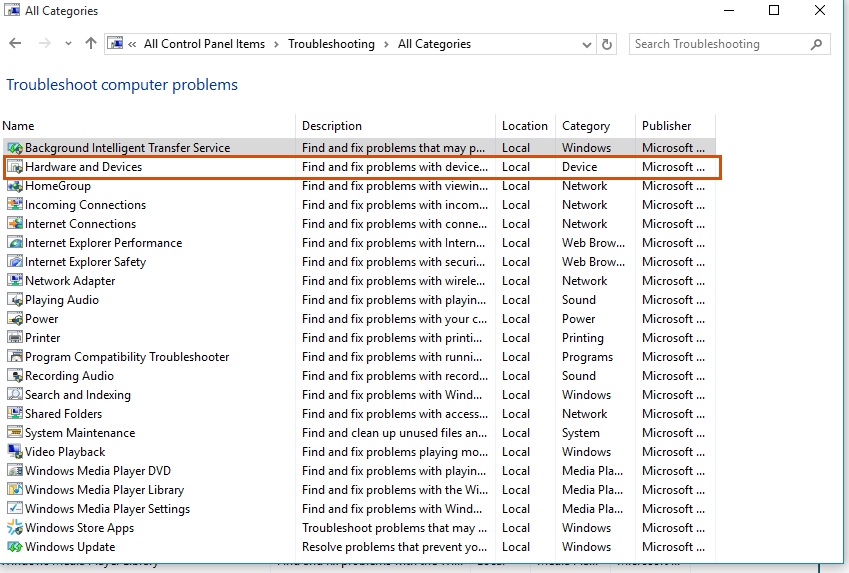Click 'Resolve problems that prevent yo...' description
The width and height of the screenshot is (849, 573).
395,546
